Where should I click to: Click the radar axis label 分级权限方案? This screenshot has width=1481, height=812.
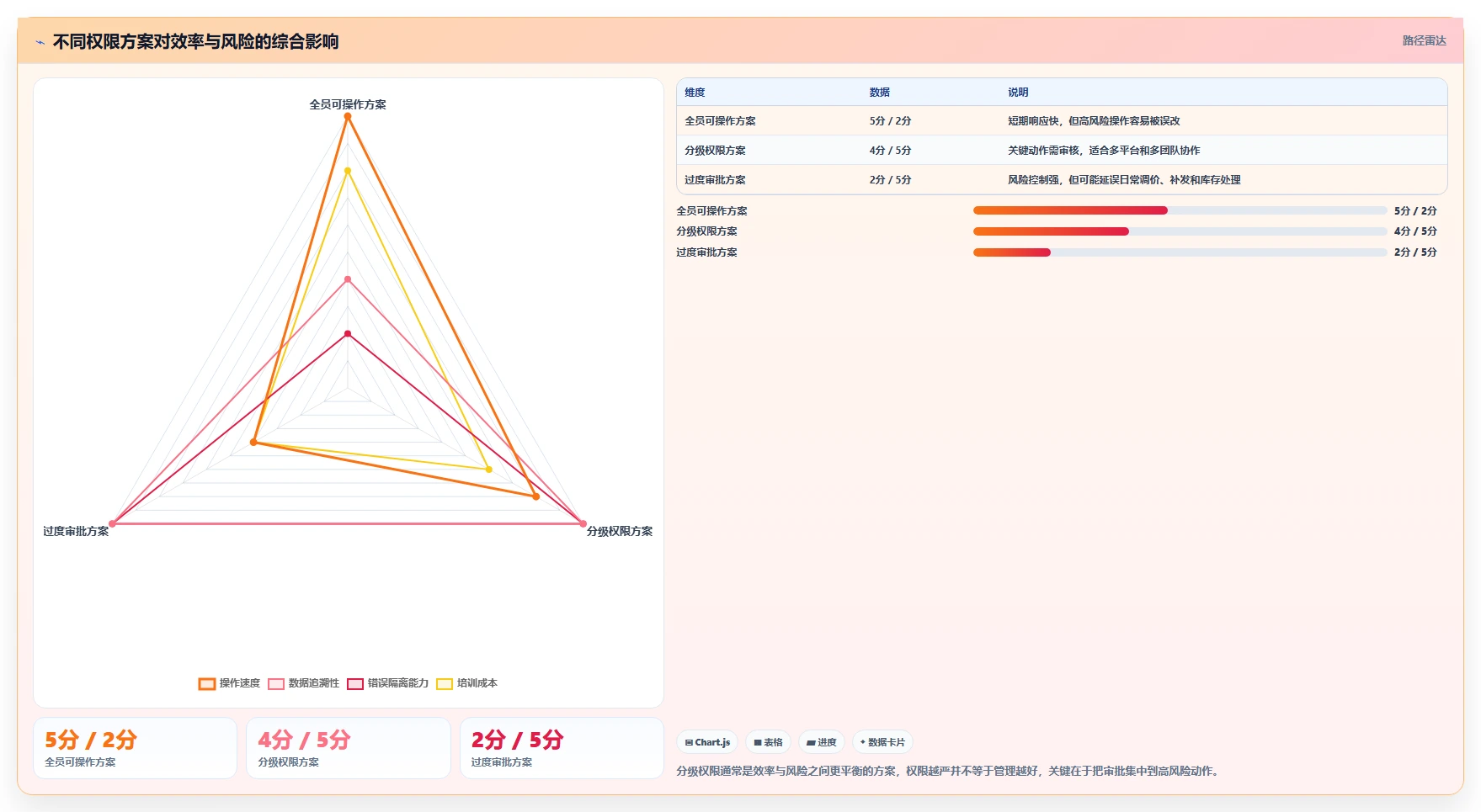(x=620, y=531)
